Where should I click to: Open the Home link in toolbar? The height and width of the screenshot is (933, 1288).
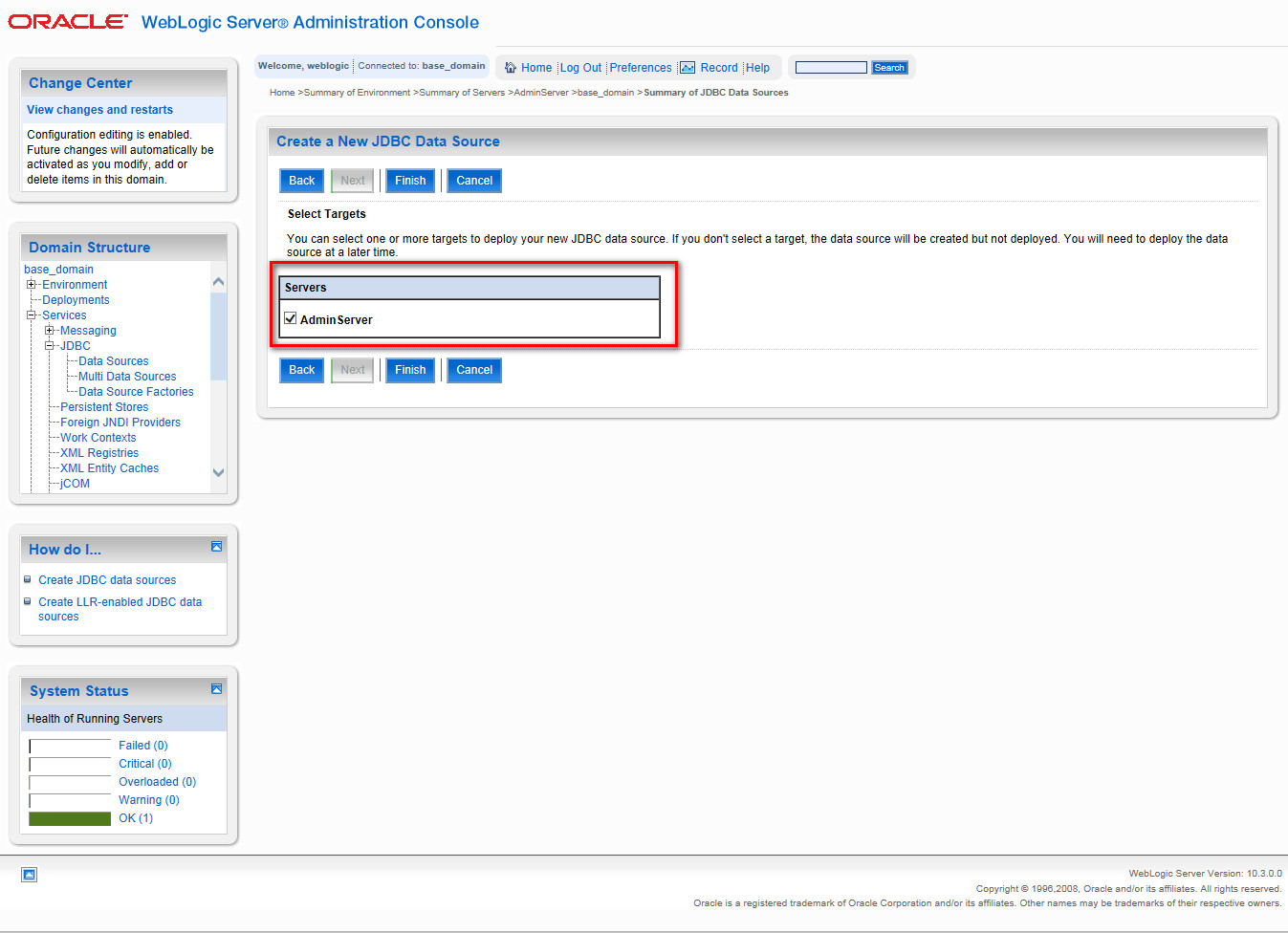pos(536,68)
